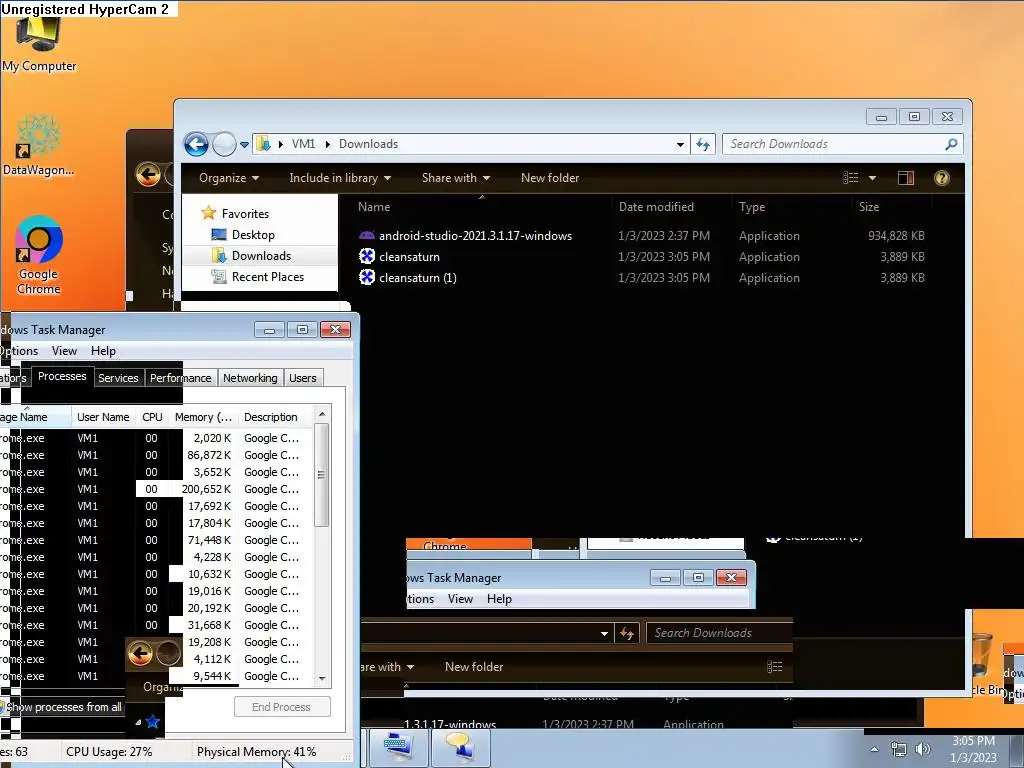Screen dimensions: 1024x768
Task: Open Help menu in left Task Manager
Action: pos(103,351)
